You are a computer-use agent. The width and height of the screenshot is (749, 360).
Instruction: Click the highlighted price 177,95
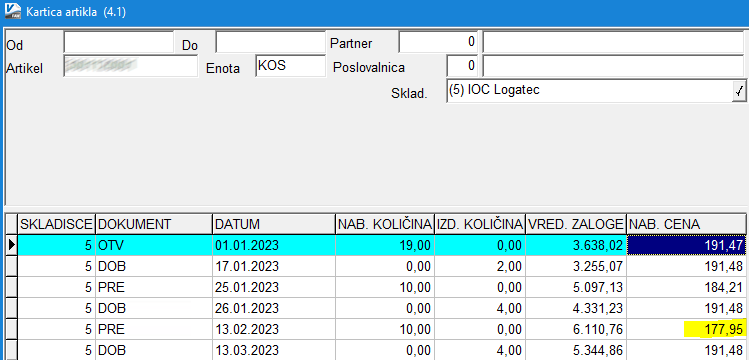[x=686, y=329]
